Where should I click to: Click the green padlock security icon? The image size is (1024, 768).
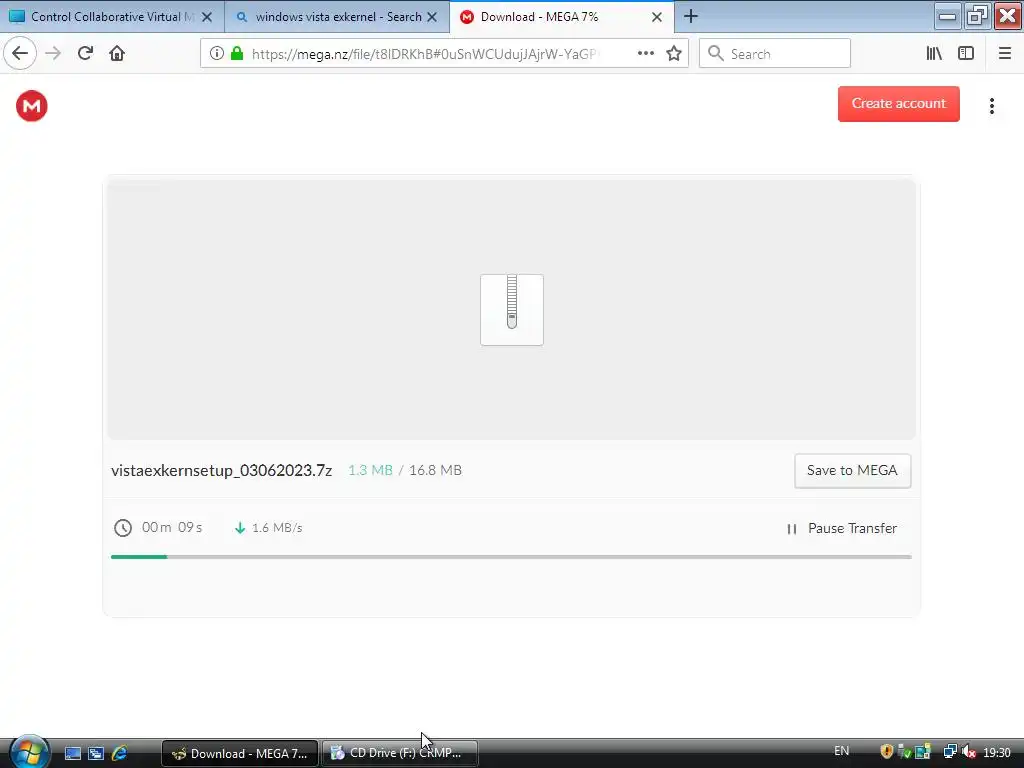tap(237, 54)
